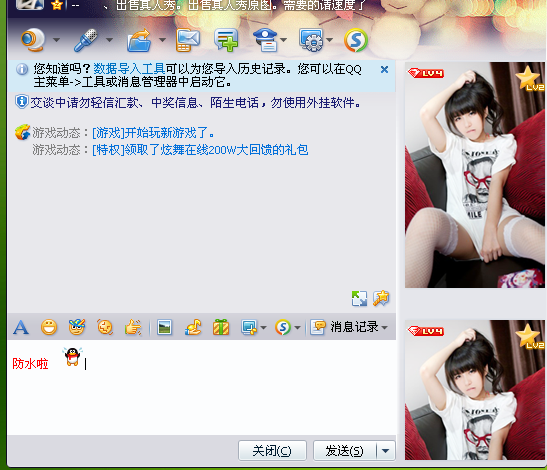Image resolution: width=547 pixels, height=470 pixels.
Task: Expand the screenshot options dropdown arrow
Action: [x=263, y=328]
